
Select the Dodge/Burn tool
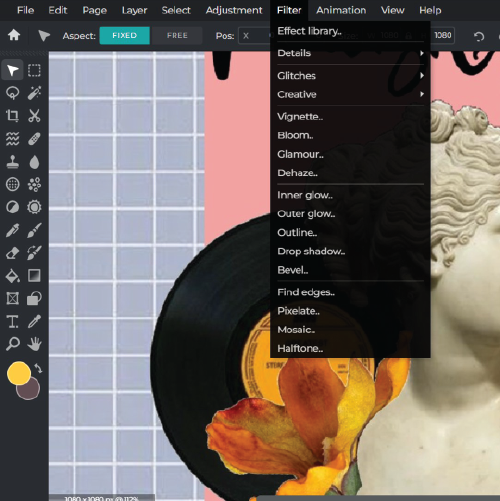(13, 207)
